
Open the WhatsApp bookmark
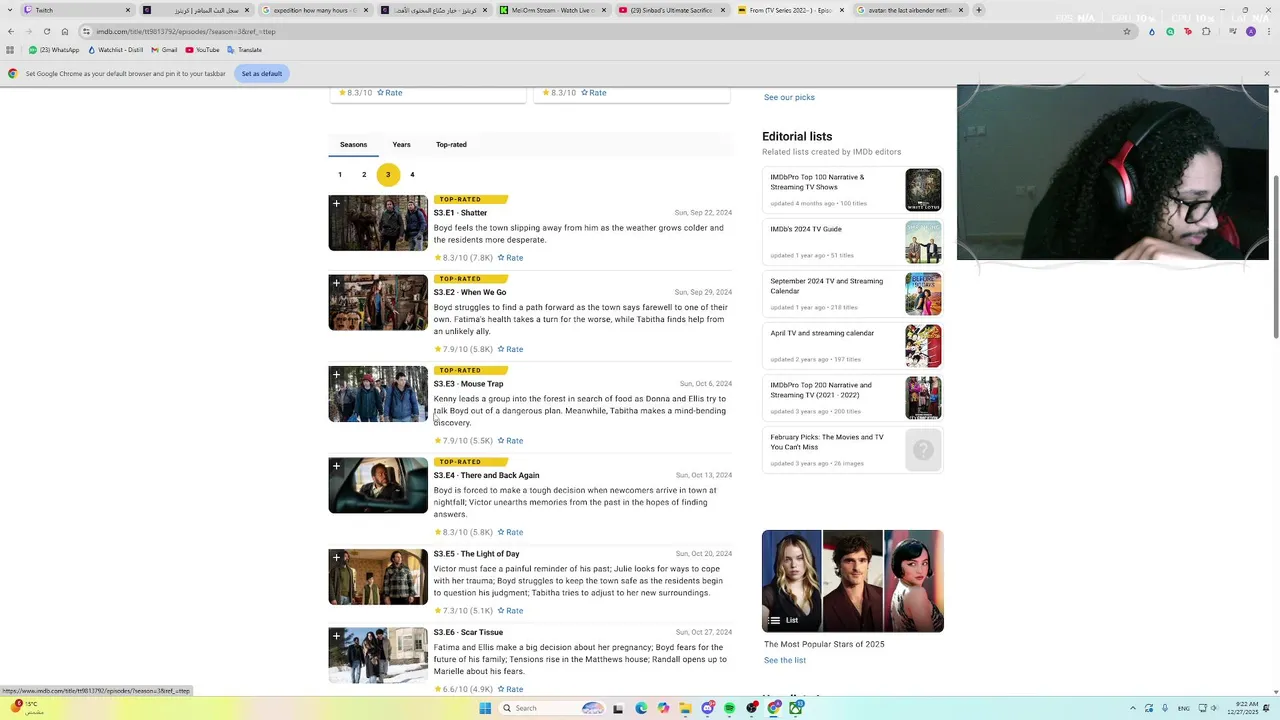pos(55,50)
